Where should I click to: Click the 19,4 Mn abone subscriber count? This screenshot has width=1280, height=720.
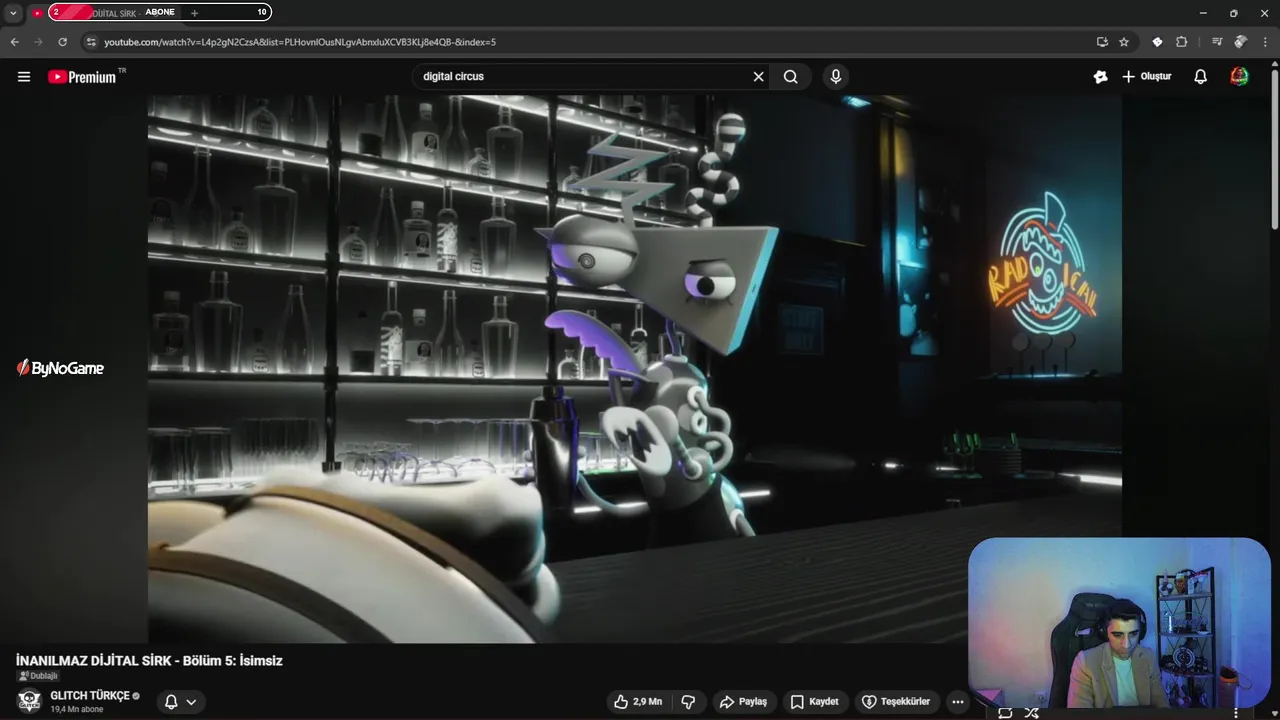(77, 709)
